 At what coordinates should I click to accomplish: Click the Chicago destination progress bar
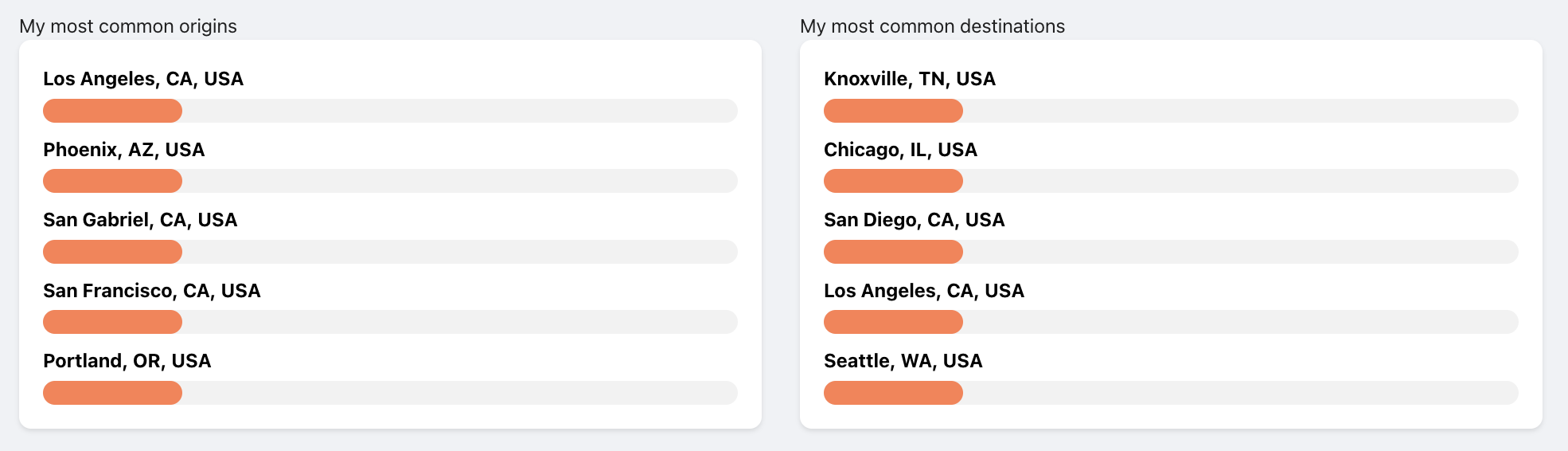click(1171, 181)
